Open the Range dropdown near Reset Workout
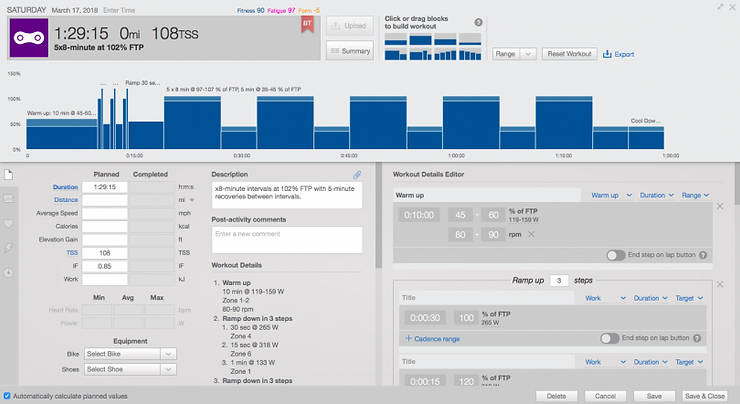This screenshot has width=740, height=404. [x=514, y=54]
